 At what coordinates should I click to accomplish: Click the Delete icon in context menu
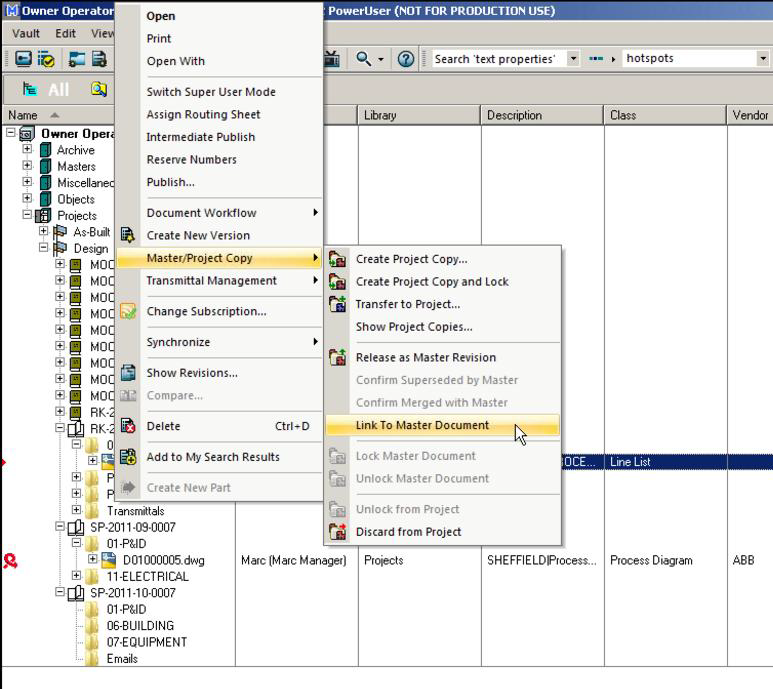coord(128,426)
